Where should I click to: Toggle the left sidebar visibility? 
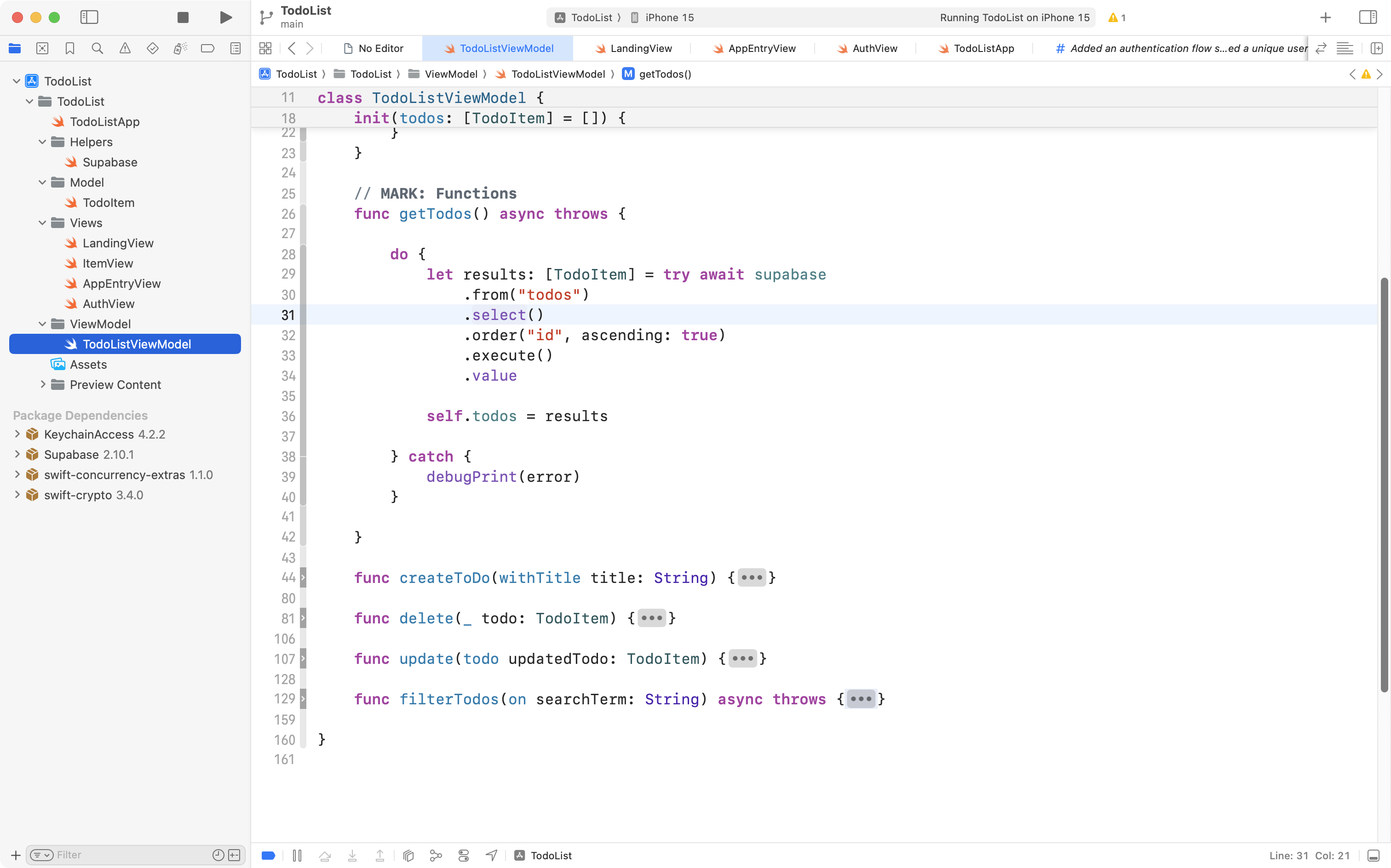[90, 17]
